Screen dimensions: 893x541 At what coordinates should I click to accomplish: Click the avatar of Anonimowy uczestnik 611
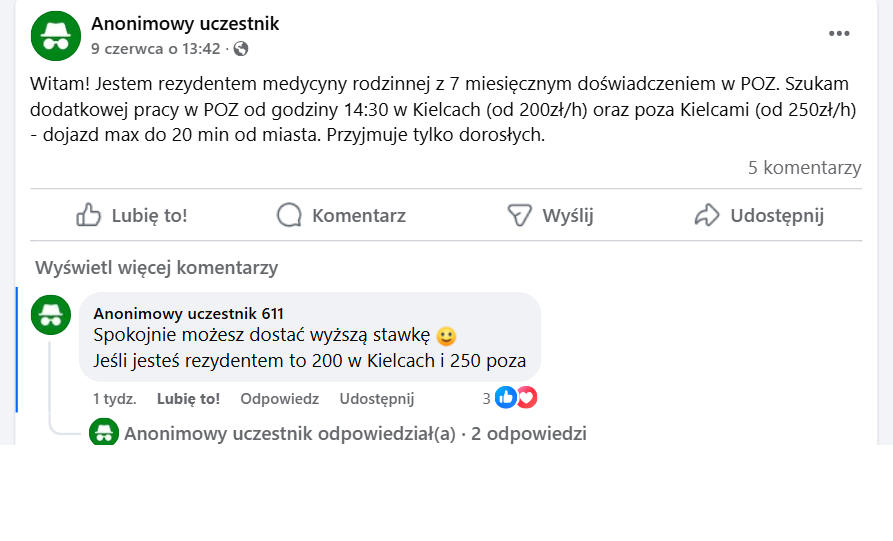click(51, 315)
